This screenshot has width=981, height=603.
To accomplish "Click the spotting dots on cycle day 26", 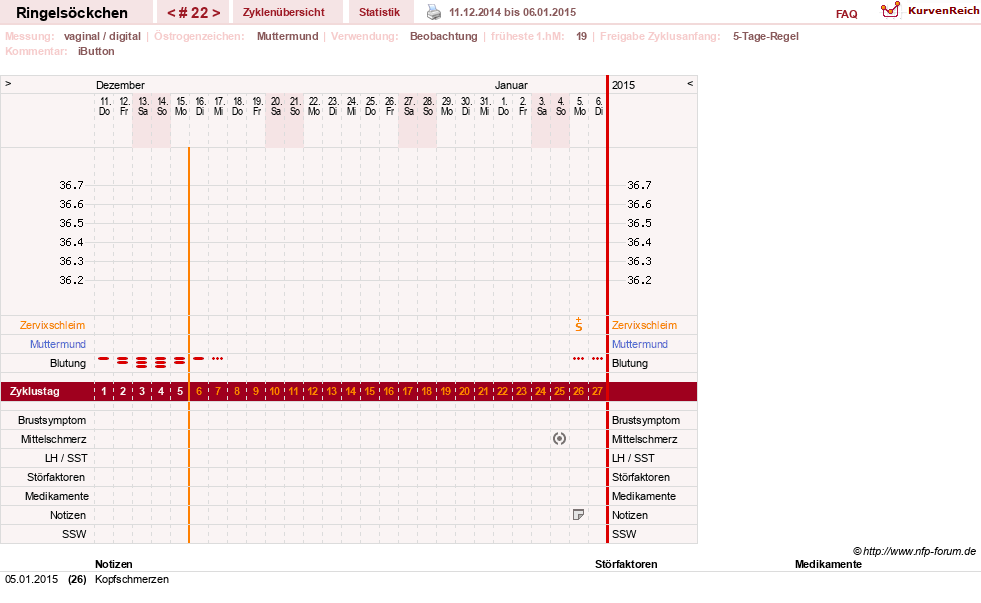I will click(579, 359).
